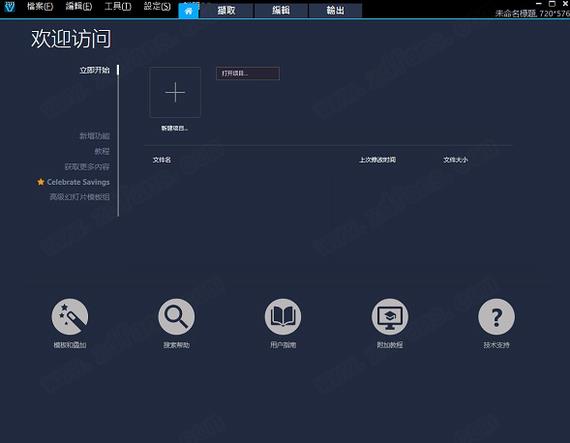Open the monitor additional tutorials icon
The width and height of the screenshot is (570, 443).
tap(390, 317)
